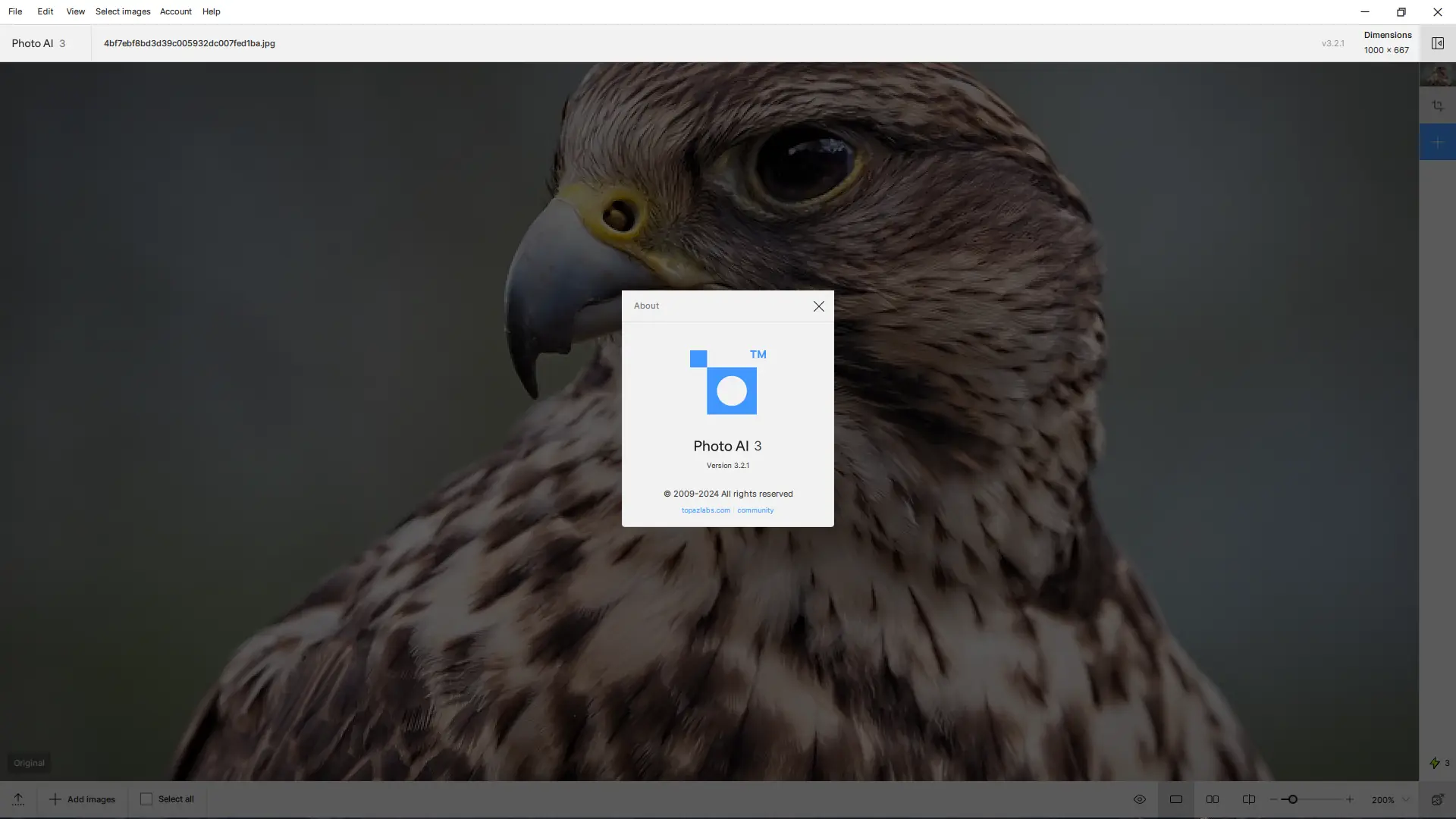Click the zoom slider handle
The height and width of the screenshot is (819, 1456).
pos(1292,799)
